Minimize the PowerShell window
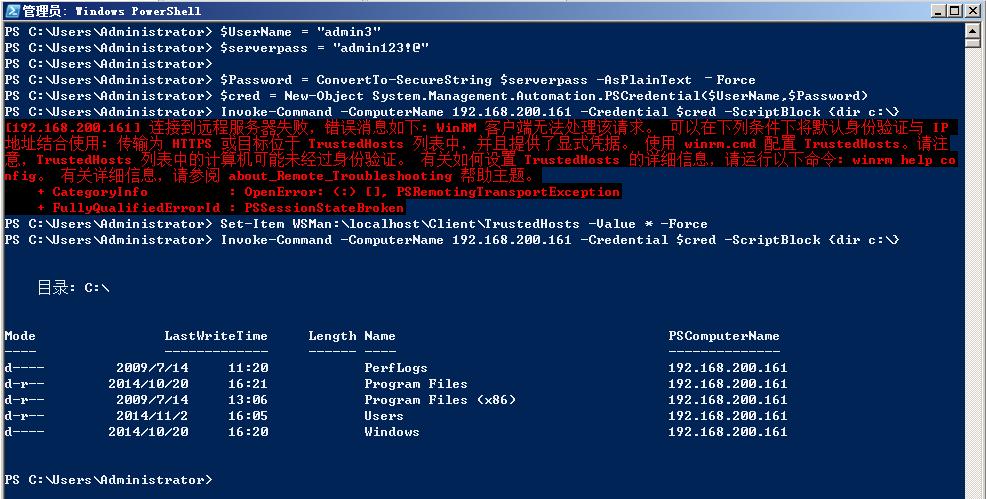This screenshot has height=499, width=986. (937, 10)
